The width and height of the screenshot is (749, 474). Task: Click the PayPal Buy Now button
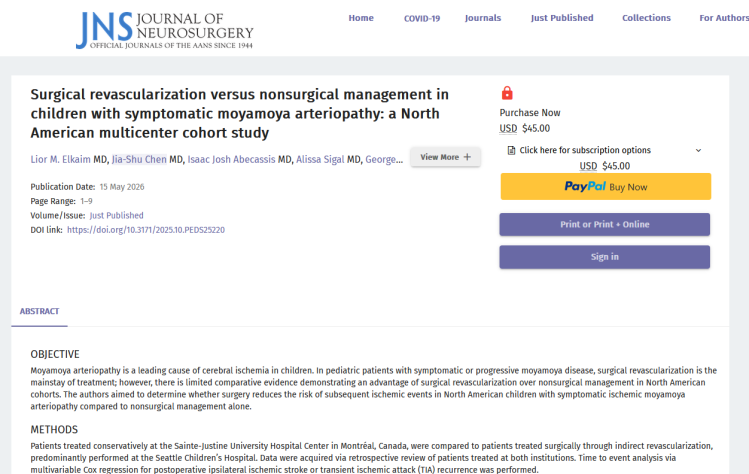point(606,186)
